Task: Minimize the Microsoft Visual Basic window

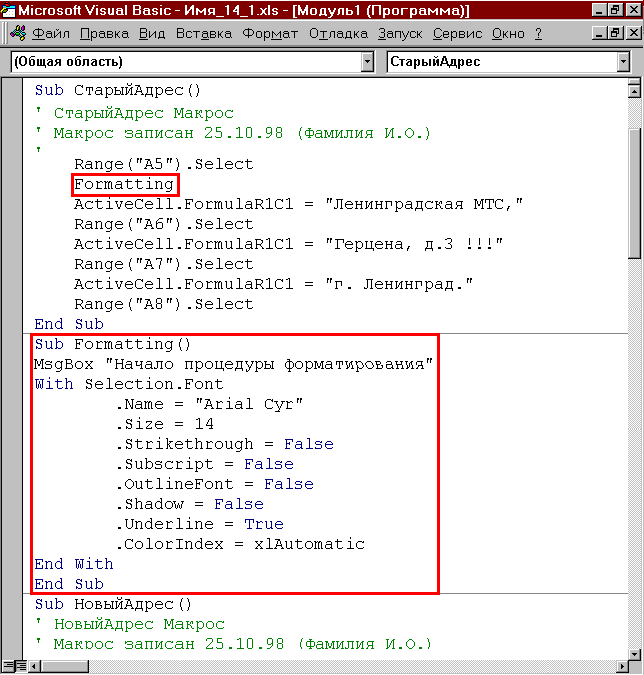Action: tap(598, 10)
